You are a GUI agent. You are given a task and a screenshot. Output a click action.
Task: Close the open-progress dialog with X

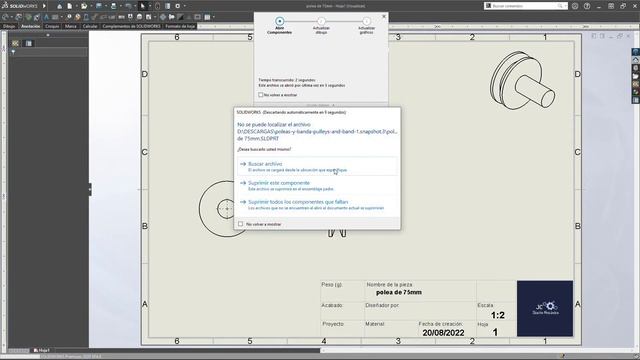[384, 16]
